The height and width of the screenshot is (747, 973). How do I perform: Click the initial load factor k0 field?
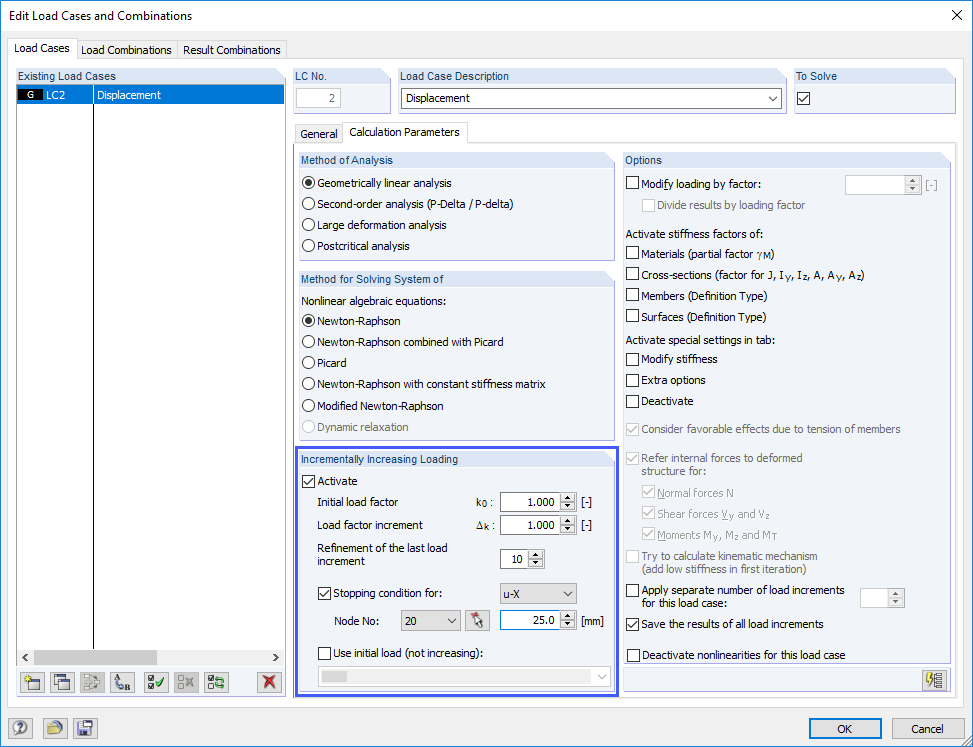[530, 502]
